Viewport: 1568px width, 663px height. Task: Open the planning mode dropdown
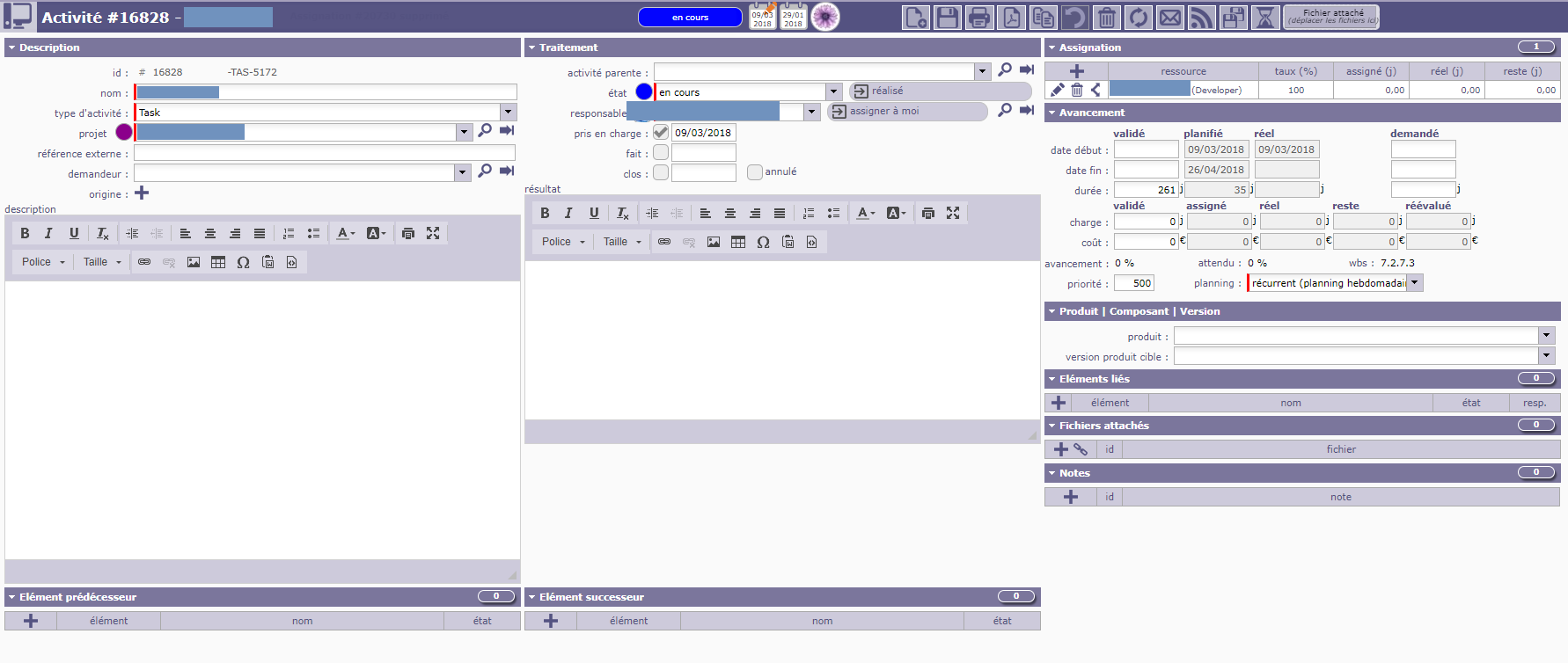click(x=1415, y=283)
